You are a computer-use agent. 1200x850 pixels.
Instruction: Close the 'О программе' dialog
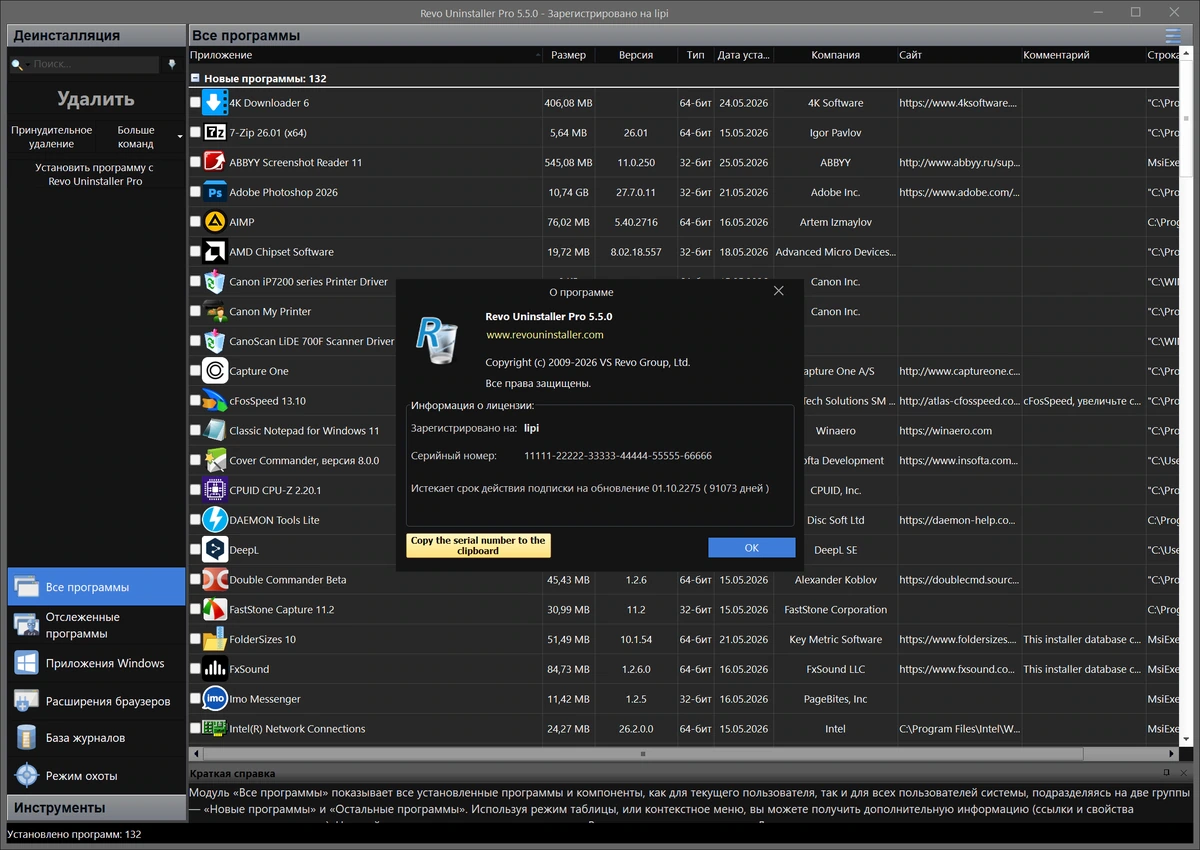coord(779,291)
